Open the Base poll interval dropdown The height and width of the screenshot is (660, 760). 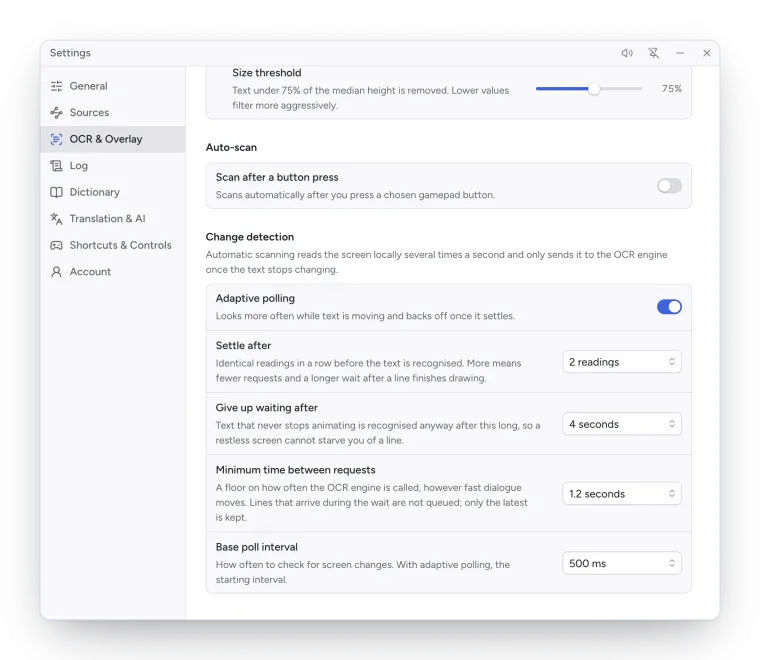[622, 563]
